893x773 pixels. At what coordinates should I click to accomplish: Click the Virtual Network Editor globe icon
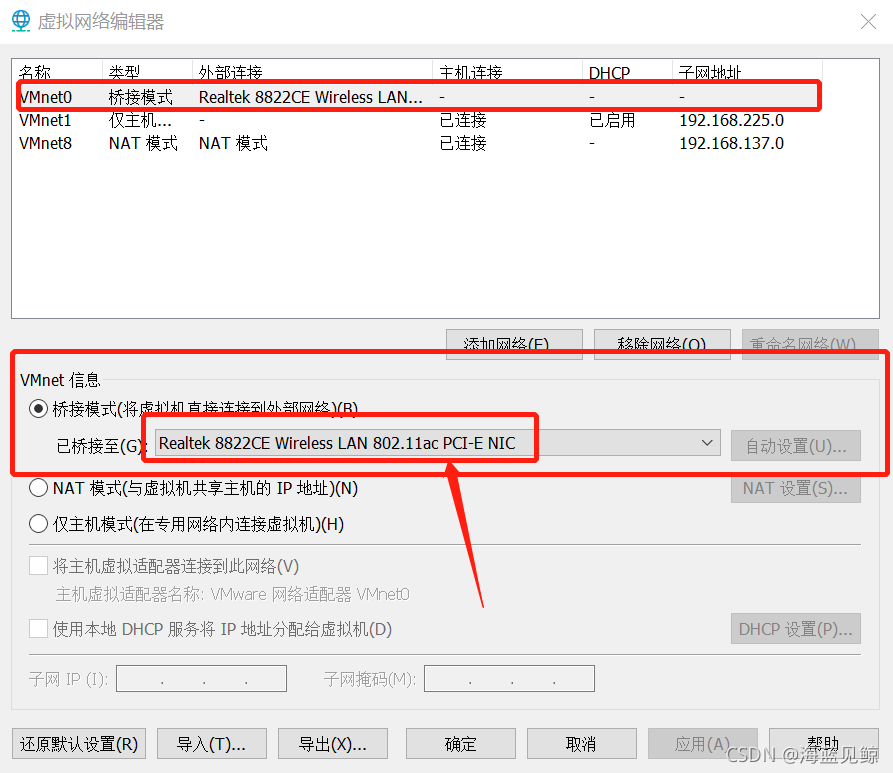pyautogui.click(x=21, y=21)
